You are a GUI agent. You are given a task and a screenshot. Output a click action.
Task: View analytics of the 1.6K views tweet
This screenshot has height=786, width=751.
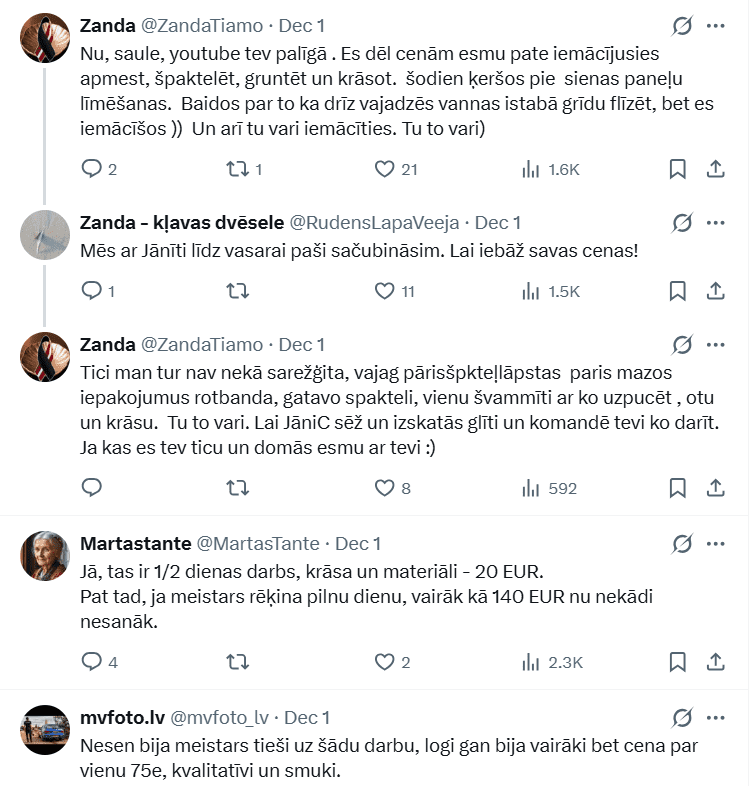(x=531, y=169)
